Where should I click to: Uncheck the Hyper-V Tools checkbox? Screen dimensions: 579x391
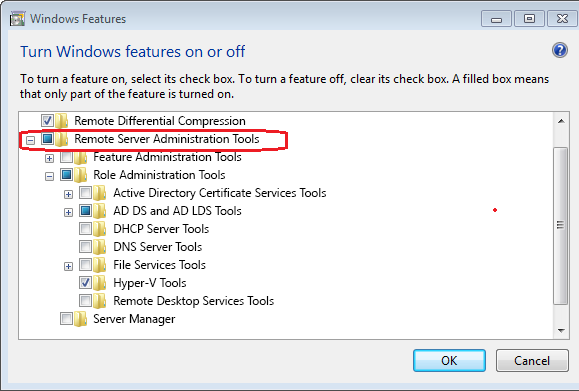pyautogui.click(x=85, y=282)
